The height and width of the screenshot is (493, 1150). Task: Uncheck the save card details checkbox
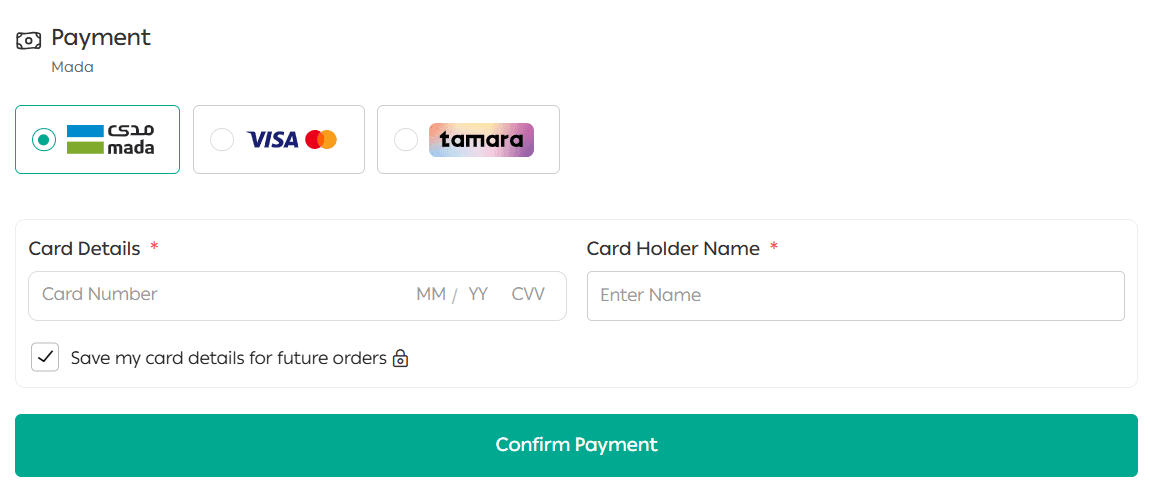click(x=45, y=357)
